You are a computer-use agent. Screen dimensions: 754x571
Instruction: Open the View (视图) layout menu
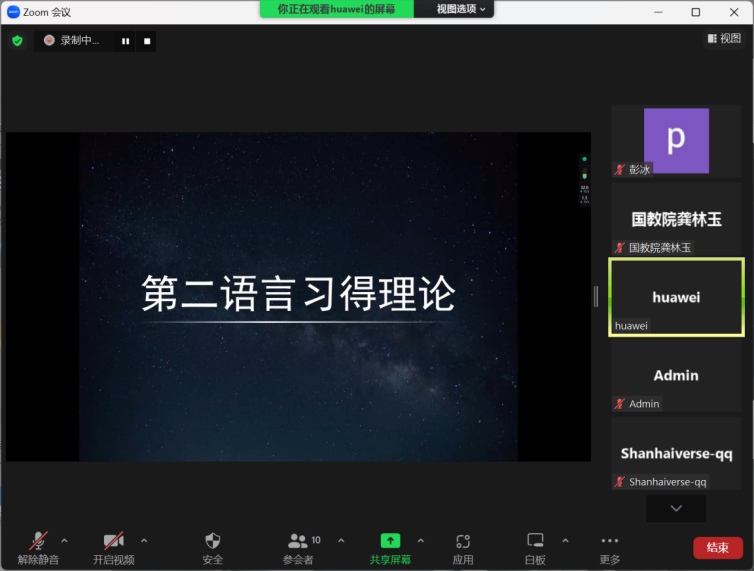(724, 39)
